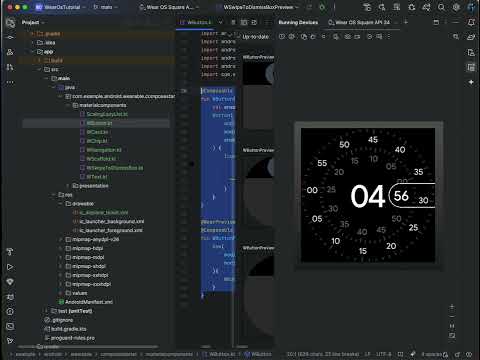Add new device tab plus button
The image size is (480, 360).
pyautogui.click(x=406, y=22)
